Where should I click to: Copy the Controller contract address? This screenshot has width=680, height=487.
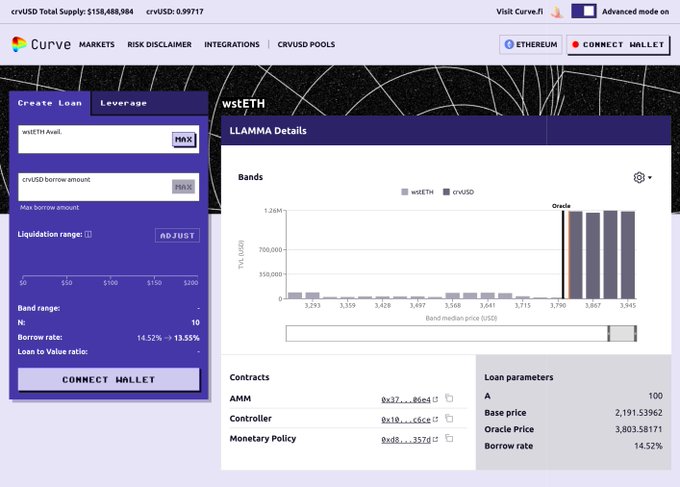(x=449, y=418)
